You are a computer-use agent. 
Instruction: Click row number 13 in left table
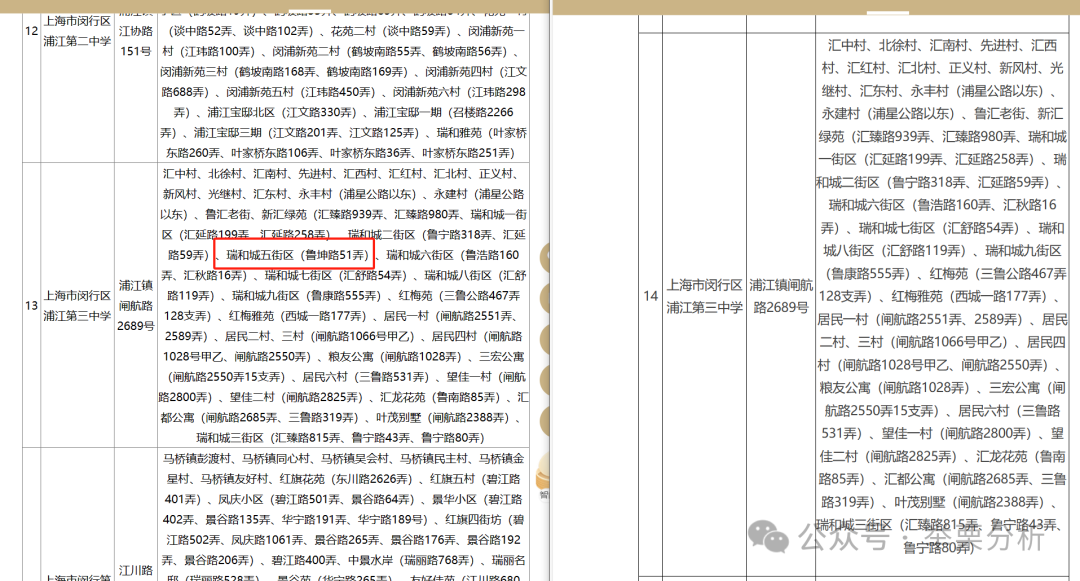point(31,305)
